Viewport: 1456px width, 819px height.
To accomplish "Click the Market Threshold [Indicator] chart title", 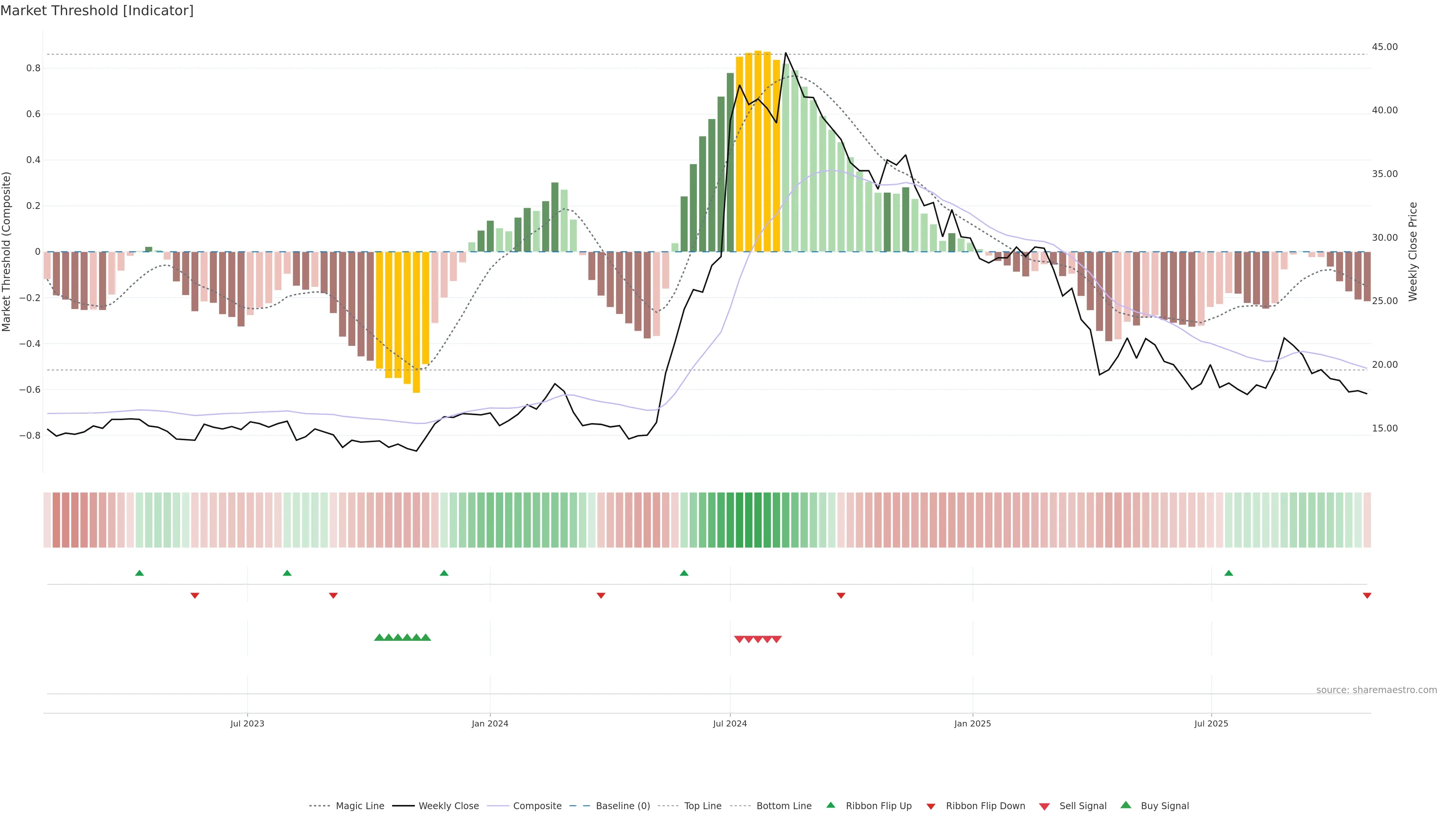I will [x=97, y=11].
